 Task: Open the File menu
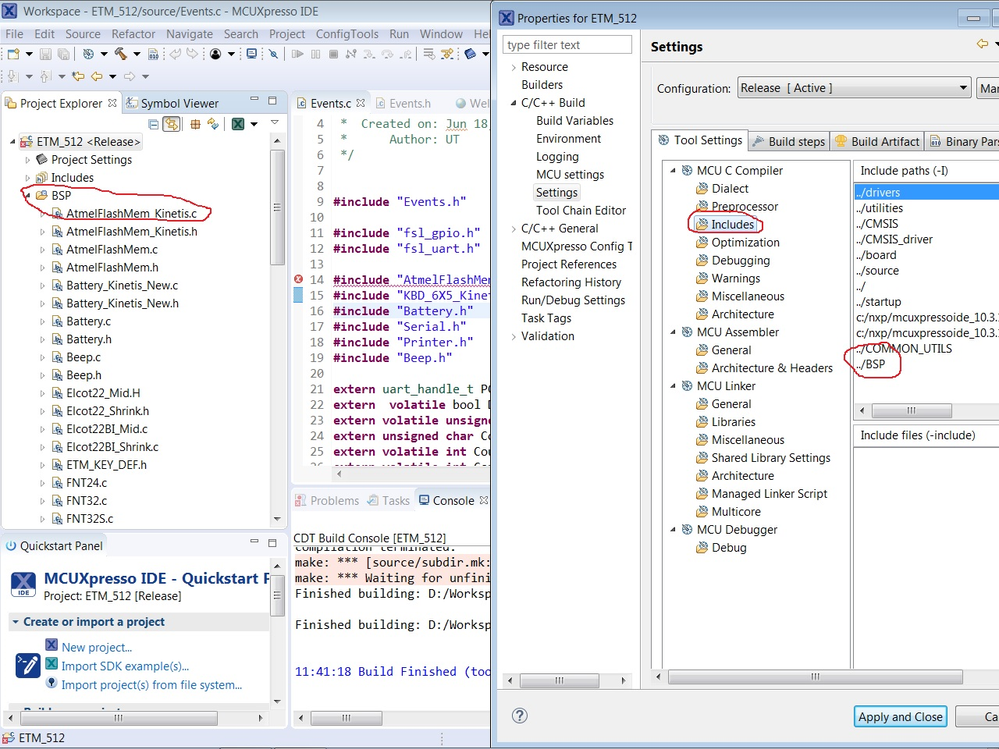coord(14,34)
